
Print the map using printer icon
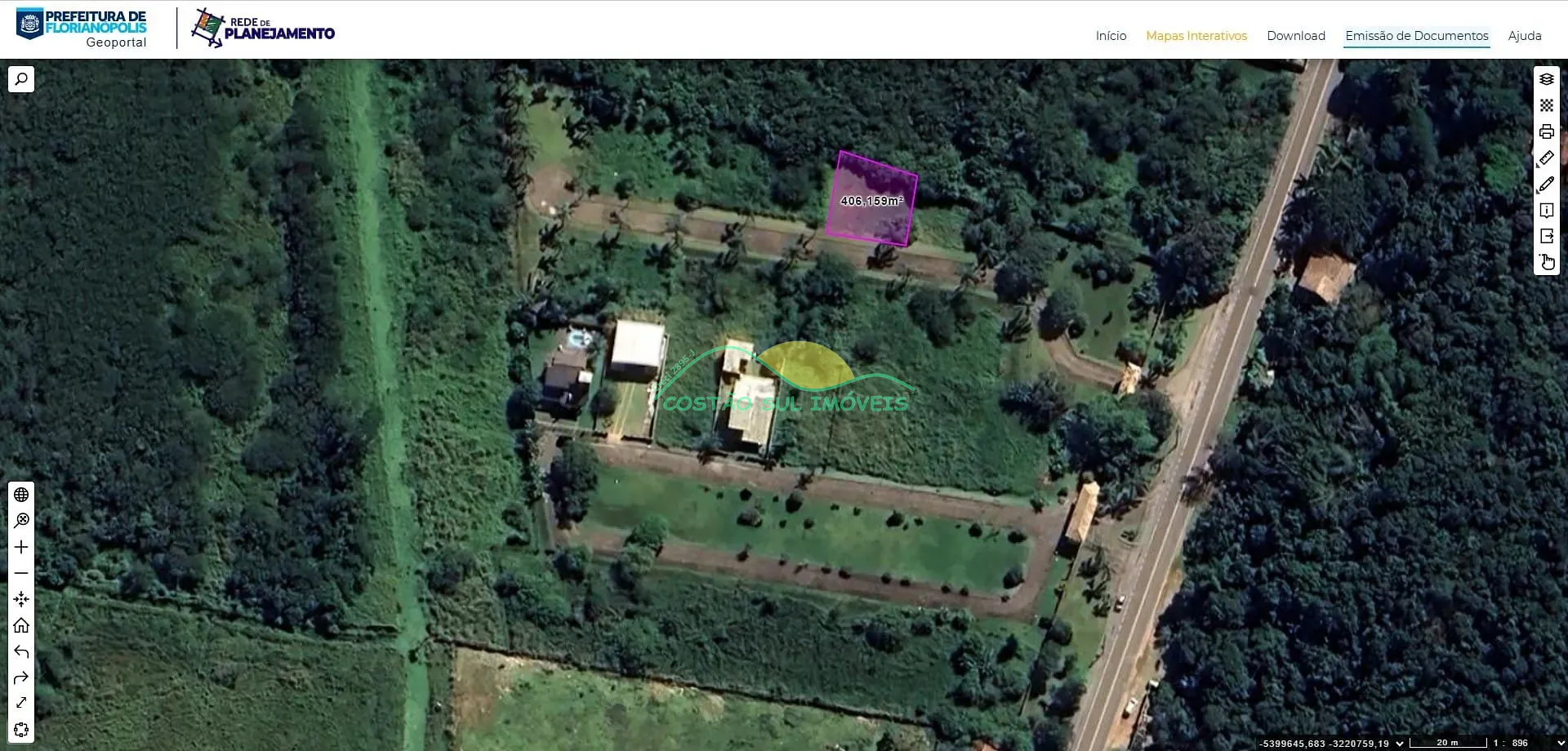tap(1546, 131)
